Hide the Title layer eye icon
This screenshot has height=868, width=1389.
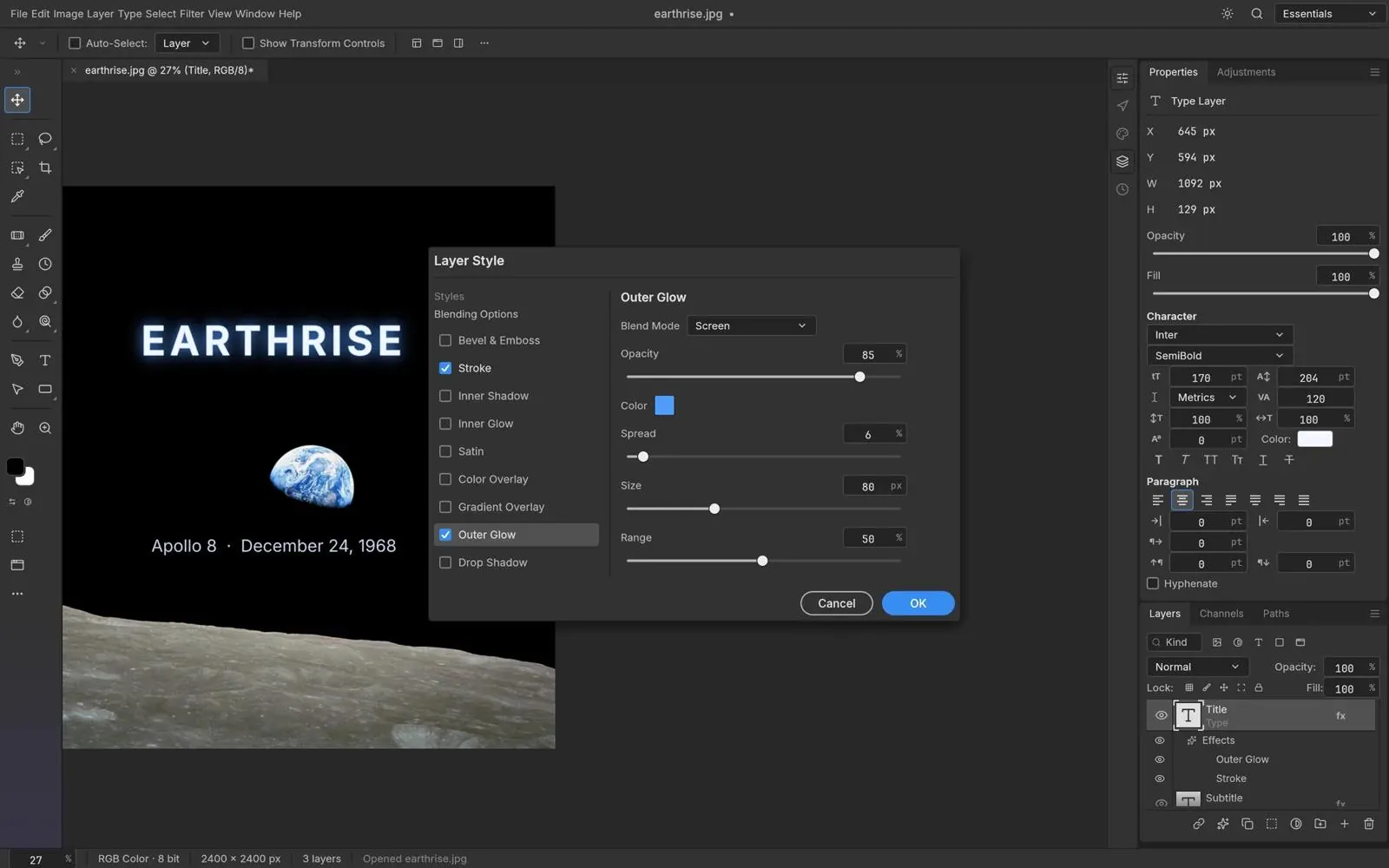1161,716
